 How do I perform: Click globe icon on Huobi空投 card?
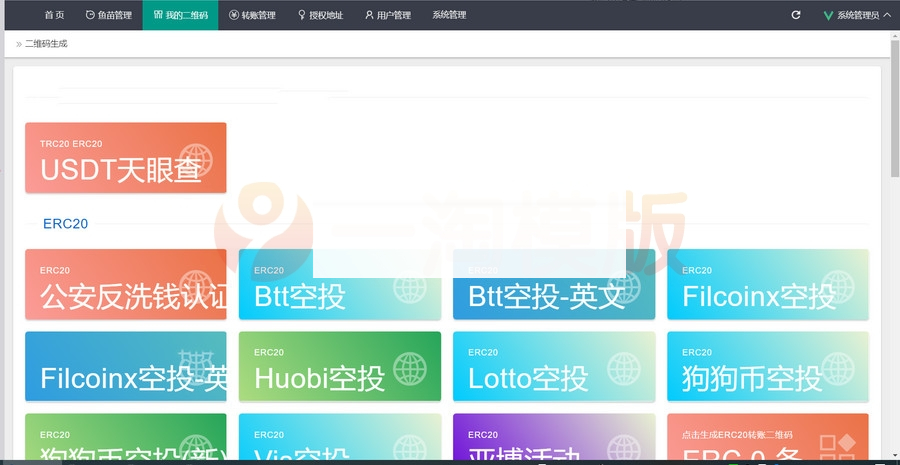411,371
